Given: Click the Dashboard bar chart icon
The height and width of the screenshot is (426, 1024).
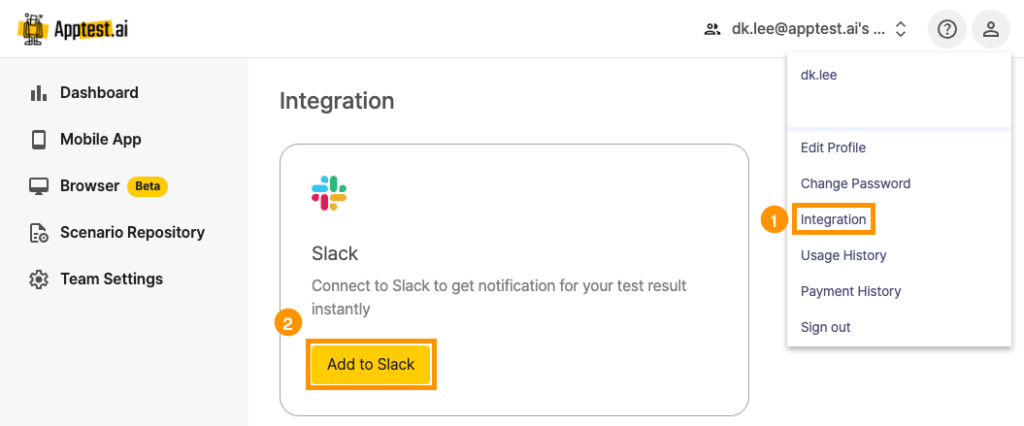Looking at the screenshot, I should 39,93.
